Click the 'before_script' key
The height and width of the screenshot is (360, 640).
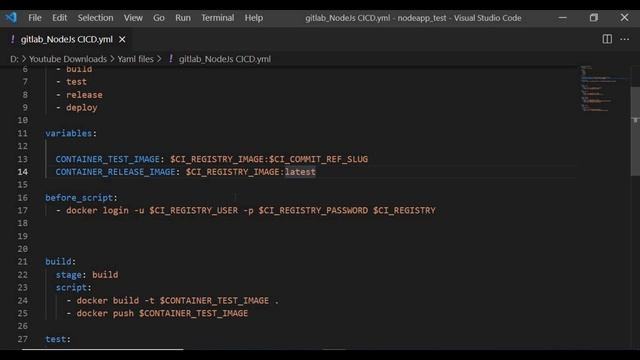79,198
